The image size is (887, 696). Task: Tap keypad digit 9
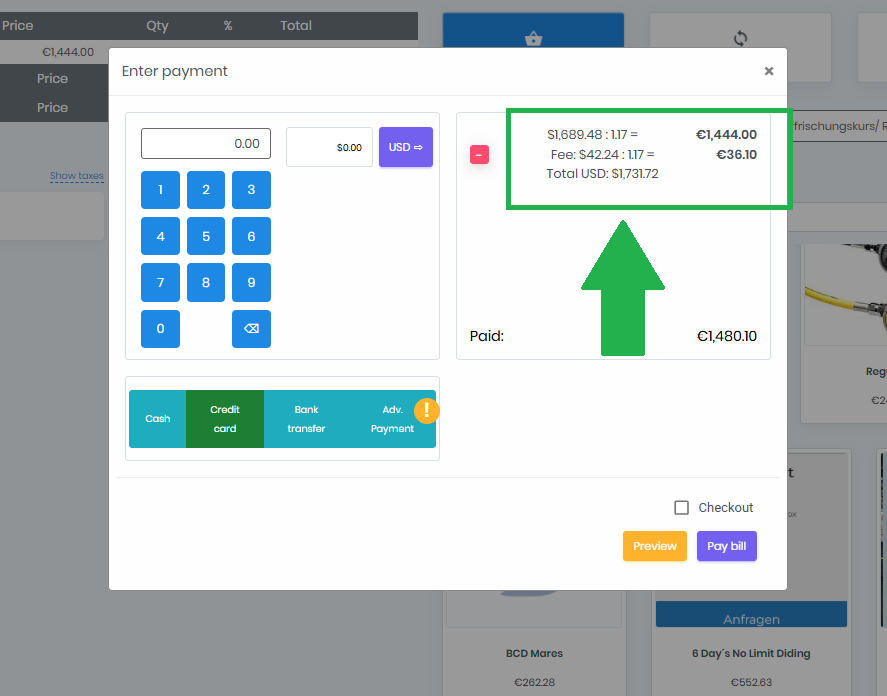click(251, 282)
